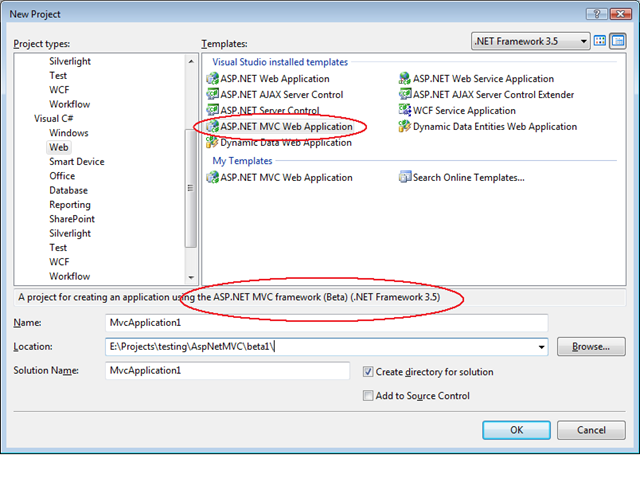Click the project types scroll down arrow
Screen dimensions: 640x478
(191, 278)
